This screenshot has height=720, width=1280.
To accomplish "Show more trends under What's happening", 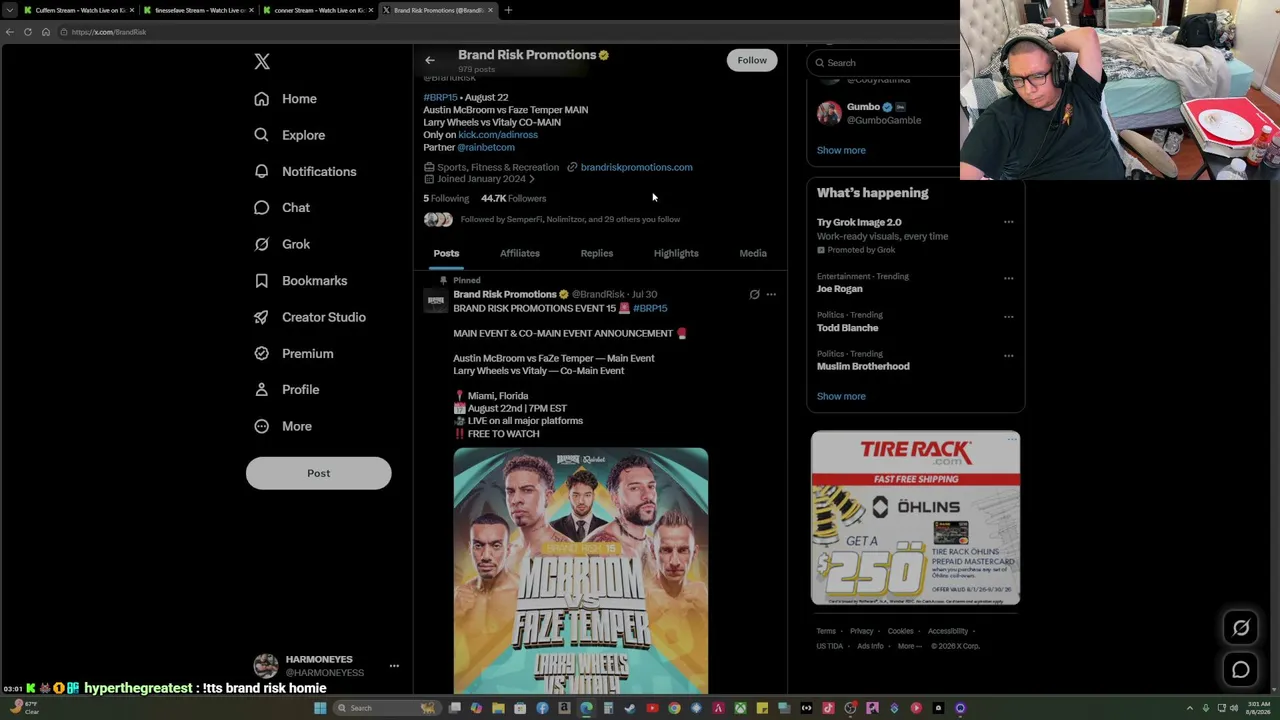I will pyautogui.click(x=841, y=396).
